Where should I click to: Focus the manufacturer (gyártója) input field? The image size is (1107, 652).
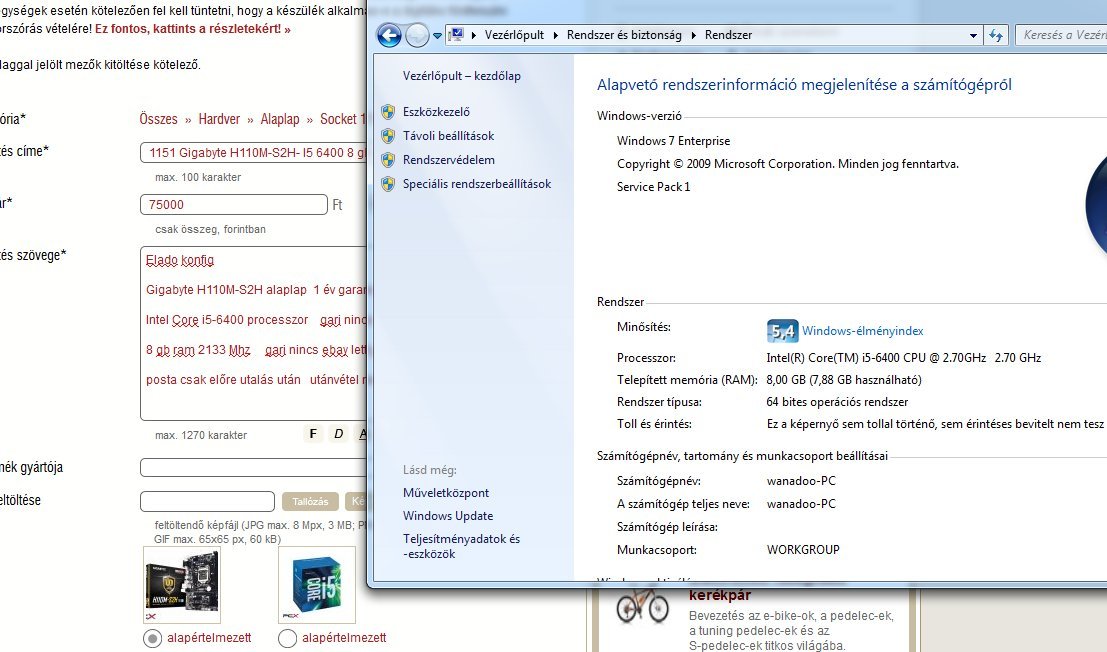[x=253, y=467]
